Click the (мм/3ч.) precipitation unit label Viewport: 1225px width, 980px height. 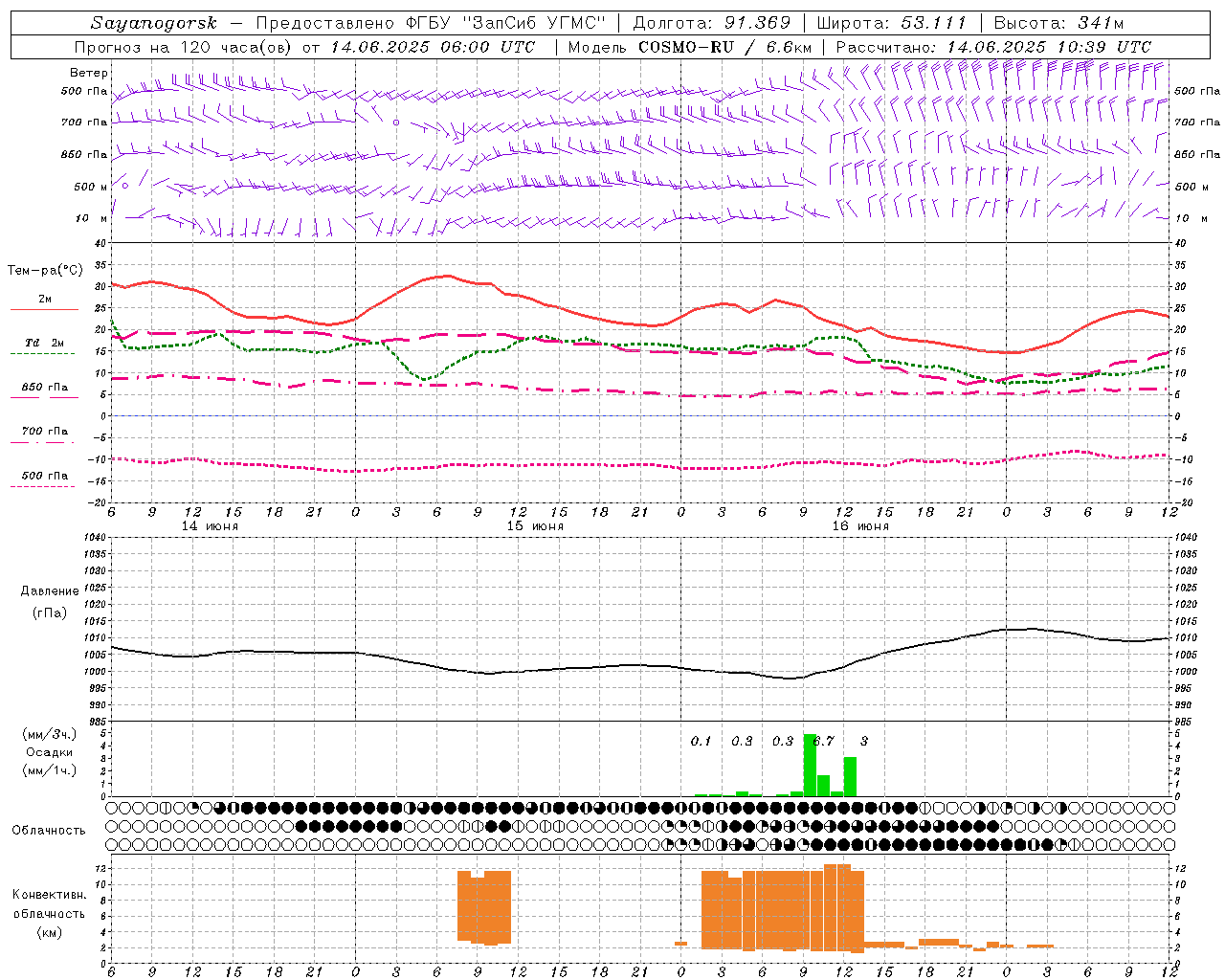coord(49,735)
